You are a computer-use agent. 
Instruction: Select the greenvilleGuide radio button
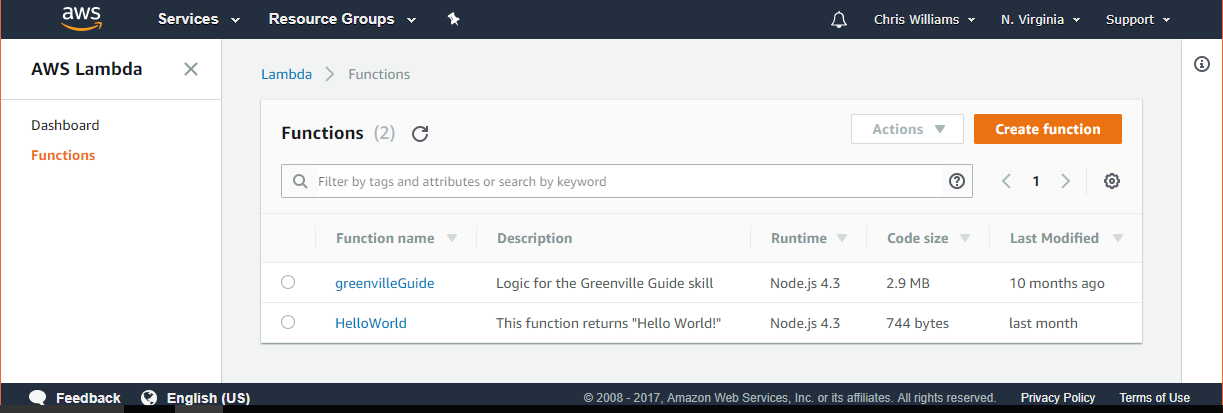coord(288,283)
